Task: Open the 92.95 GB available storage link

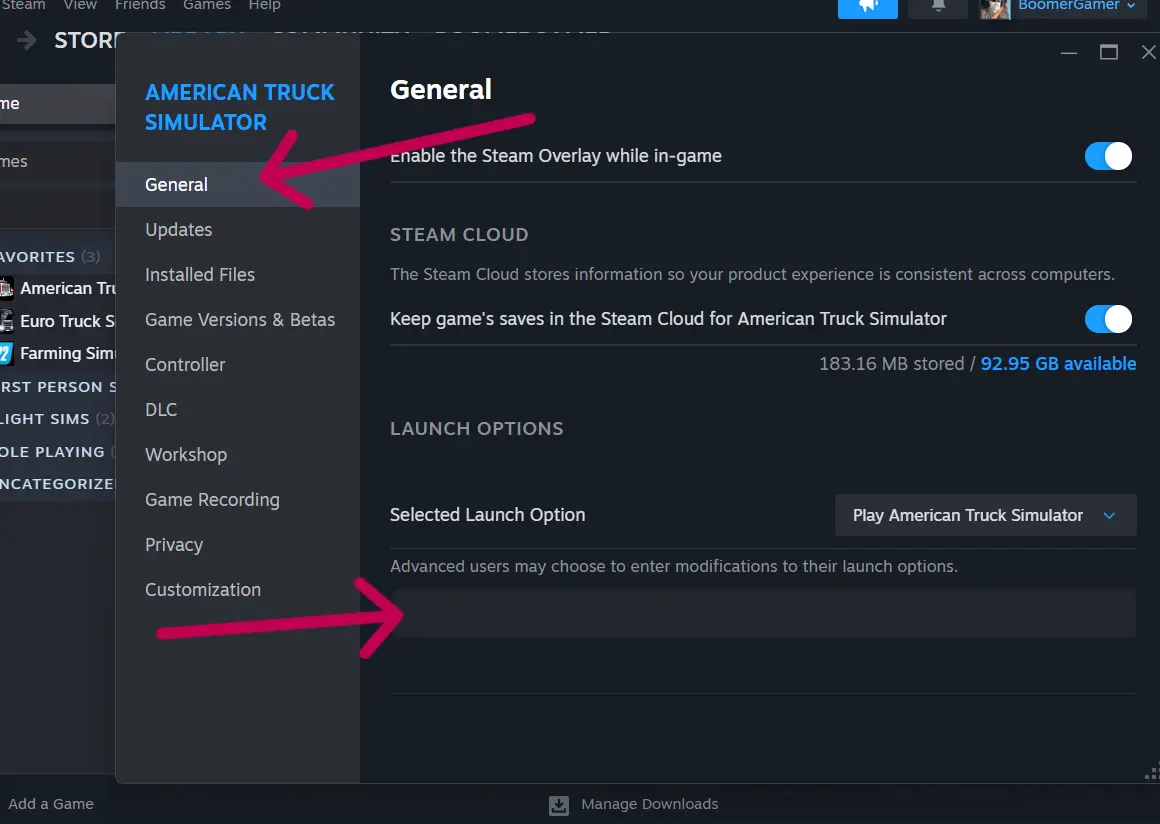Action: [x=1058, y=364]
